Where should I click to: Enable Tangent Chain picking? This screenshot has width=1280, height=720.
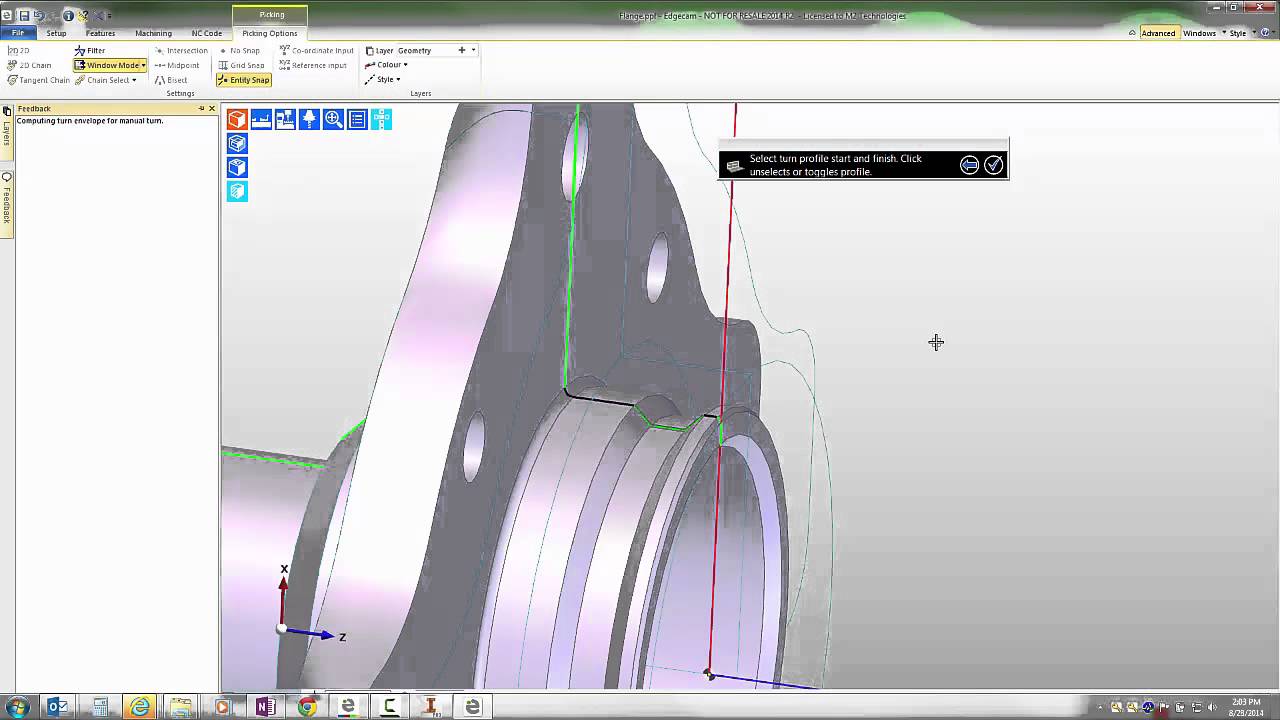(38, 80)
